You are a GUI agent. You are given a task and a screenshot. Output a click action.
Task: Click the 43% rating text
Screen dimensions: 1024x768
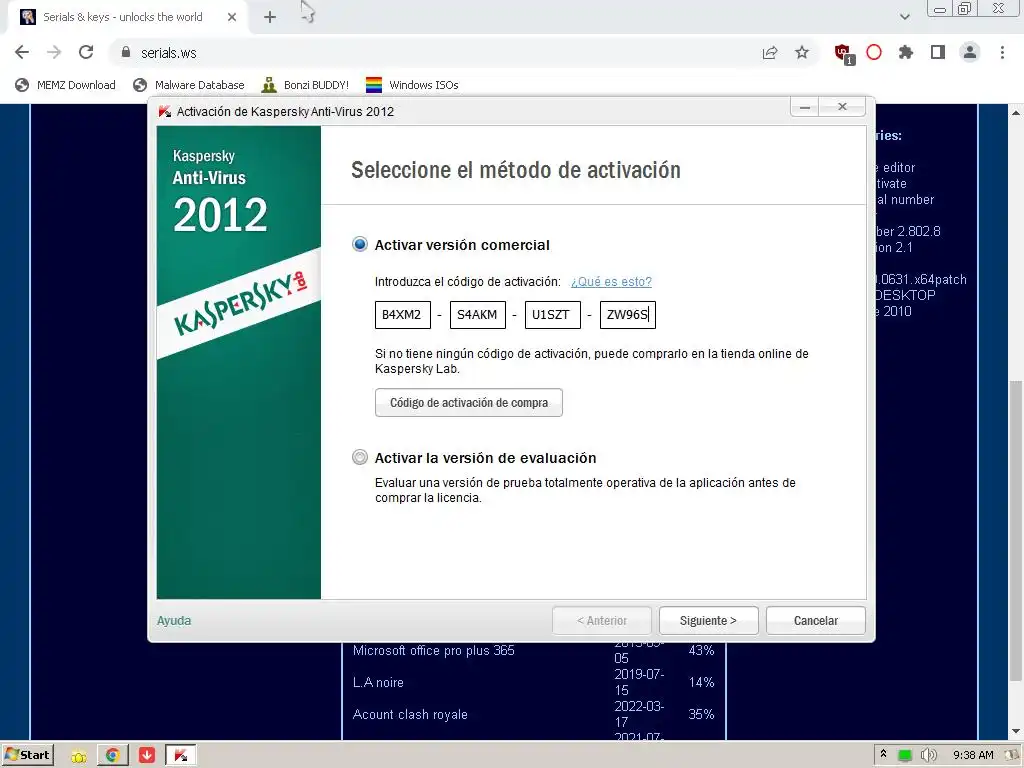click(x=701, y=650)
